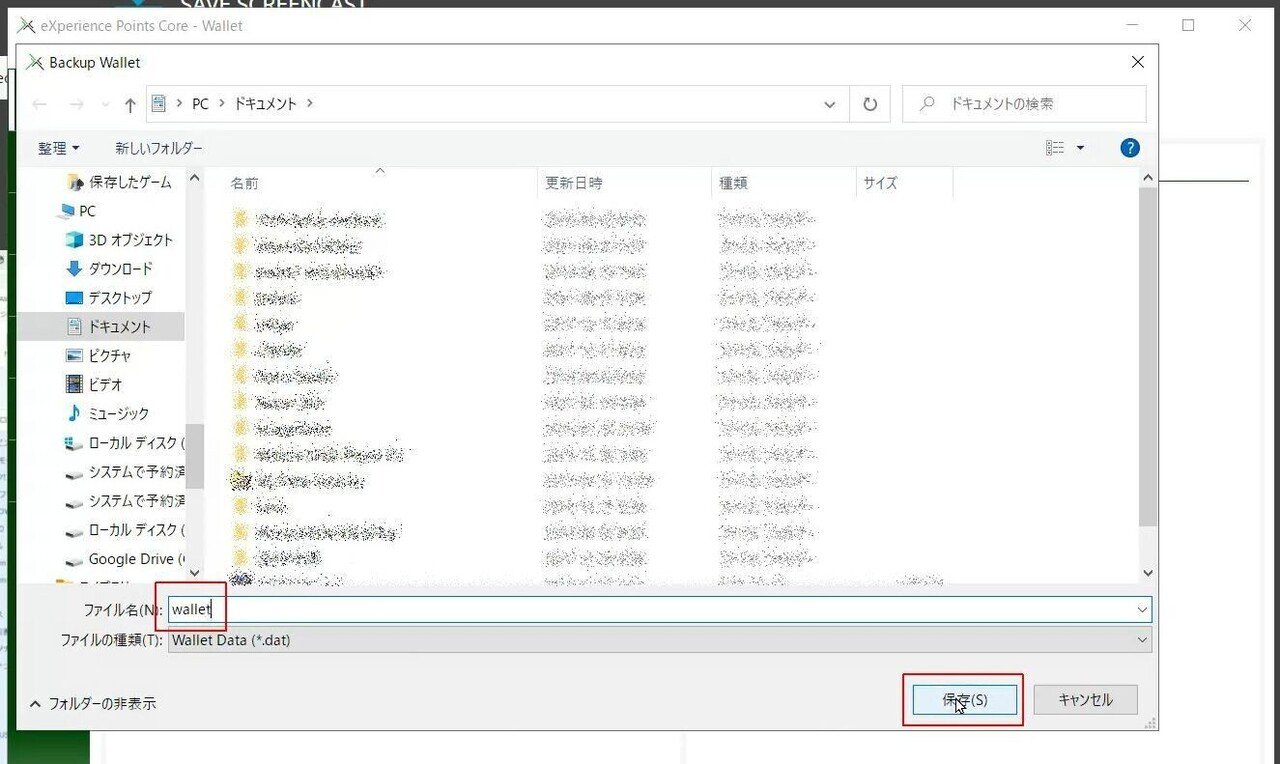Click the キャンセル button
Screen dimensions: 1280x764
1085,700
